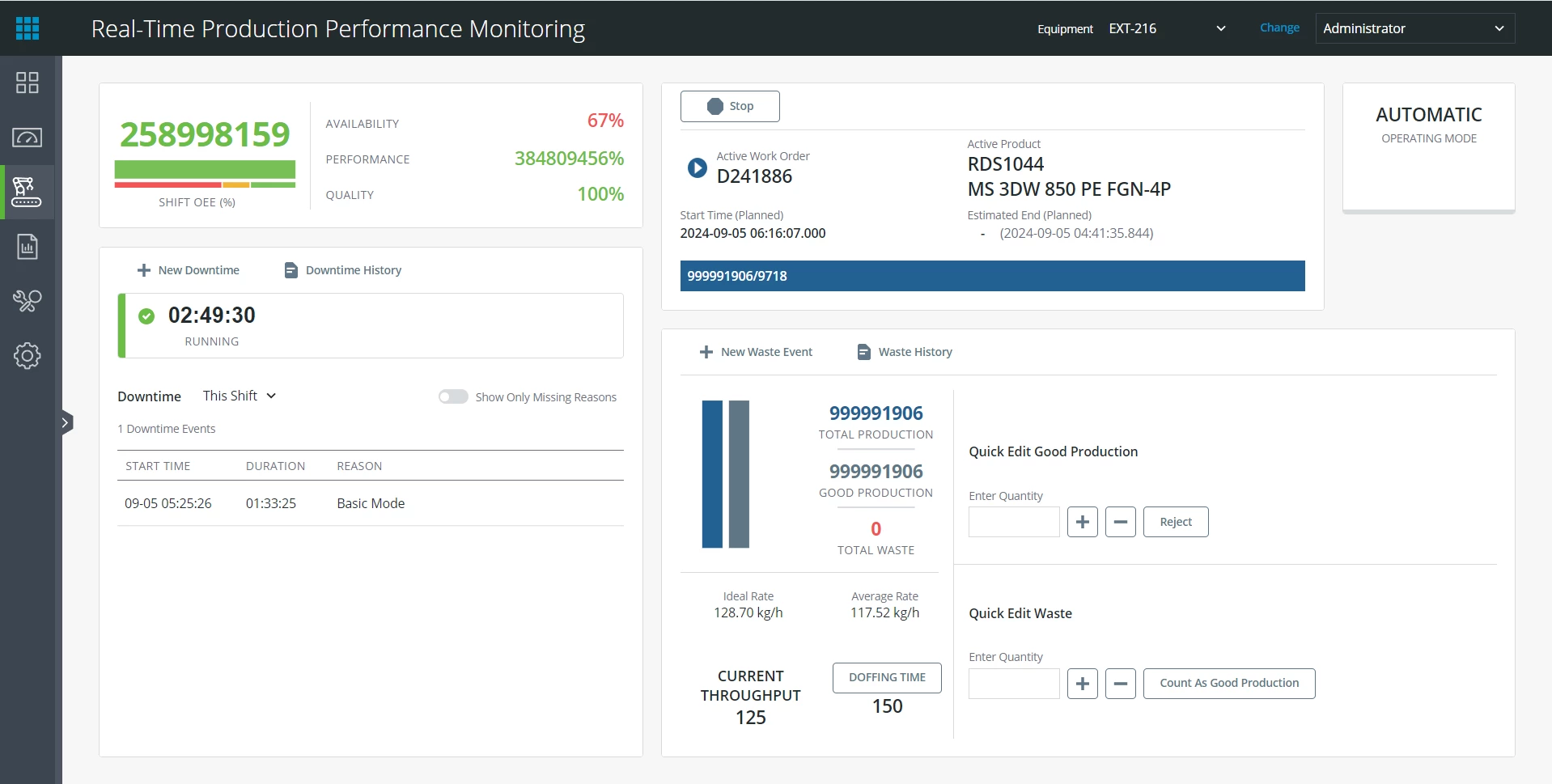Click the running timer 02:49:30
Screen dimensions: 1552x784
[212, 315]
